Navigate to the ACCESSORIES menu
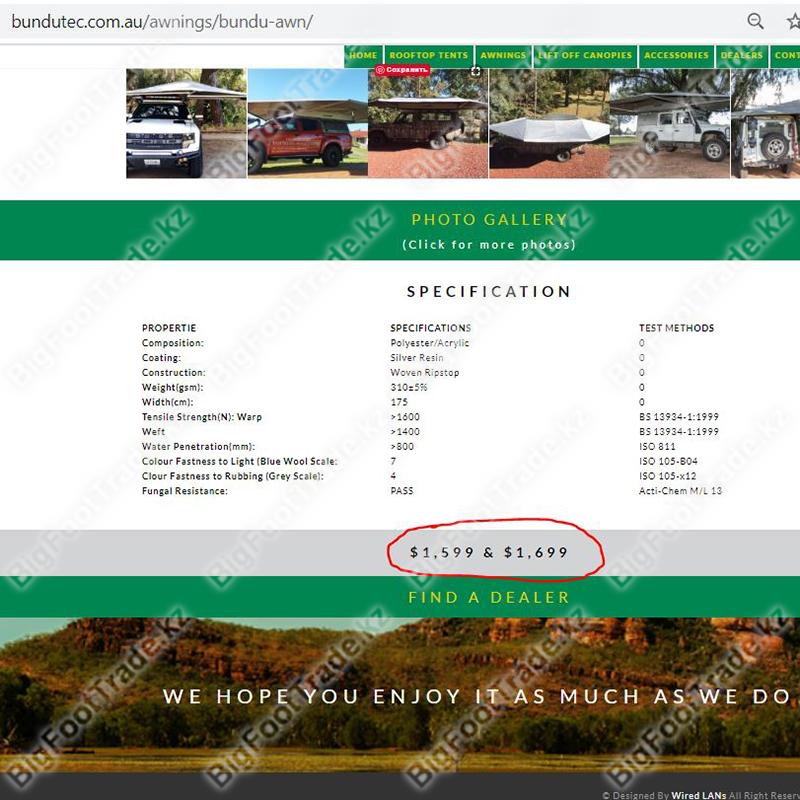 [676, 56]
